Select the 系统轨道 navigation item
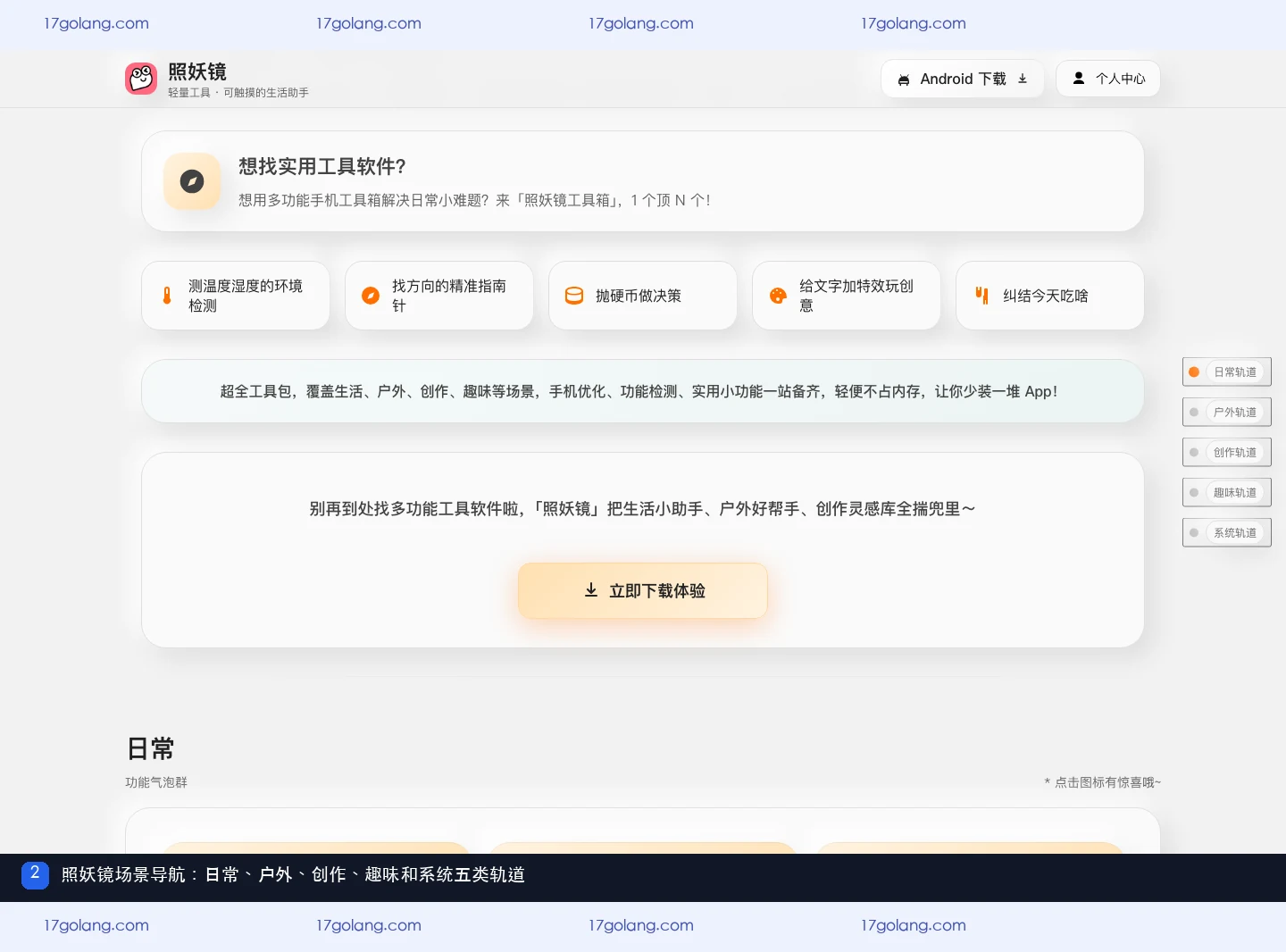 click(x=1227, y=533)
